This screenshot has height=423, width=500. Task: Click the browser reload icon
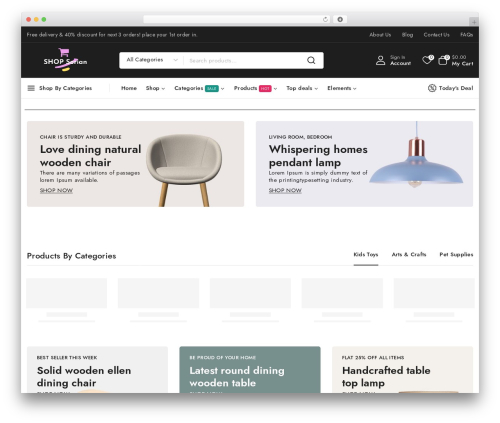(325, 19)
